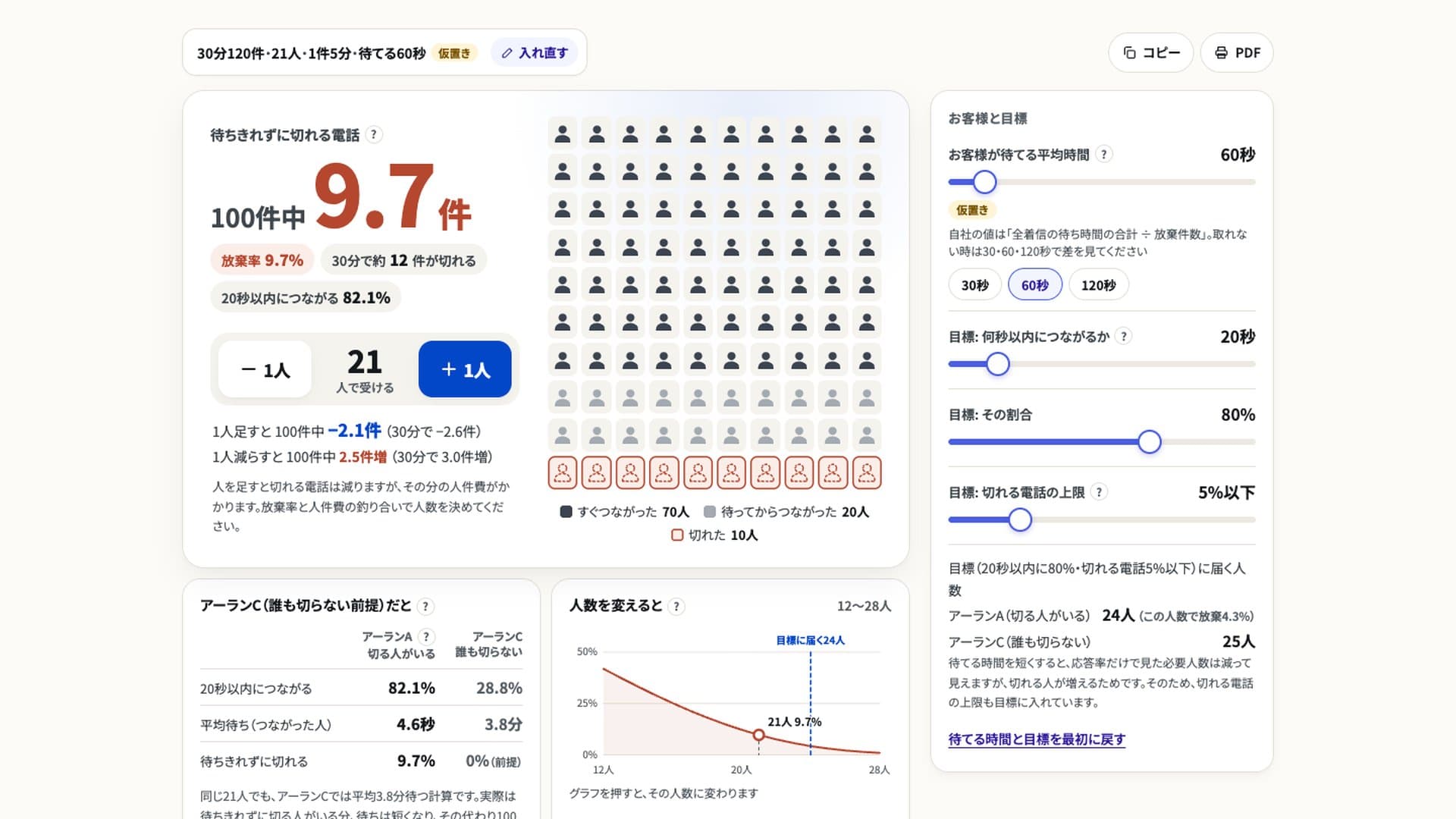Click the 仮置き badge under the wait-time slider

pos(972,210)
